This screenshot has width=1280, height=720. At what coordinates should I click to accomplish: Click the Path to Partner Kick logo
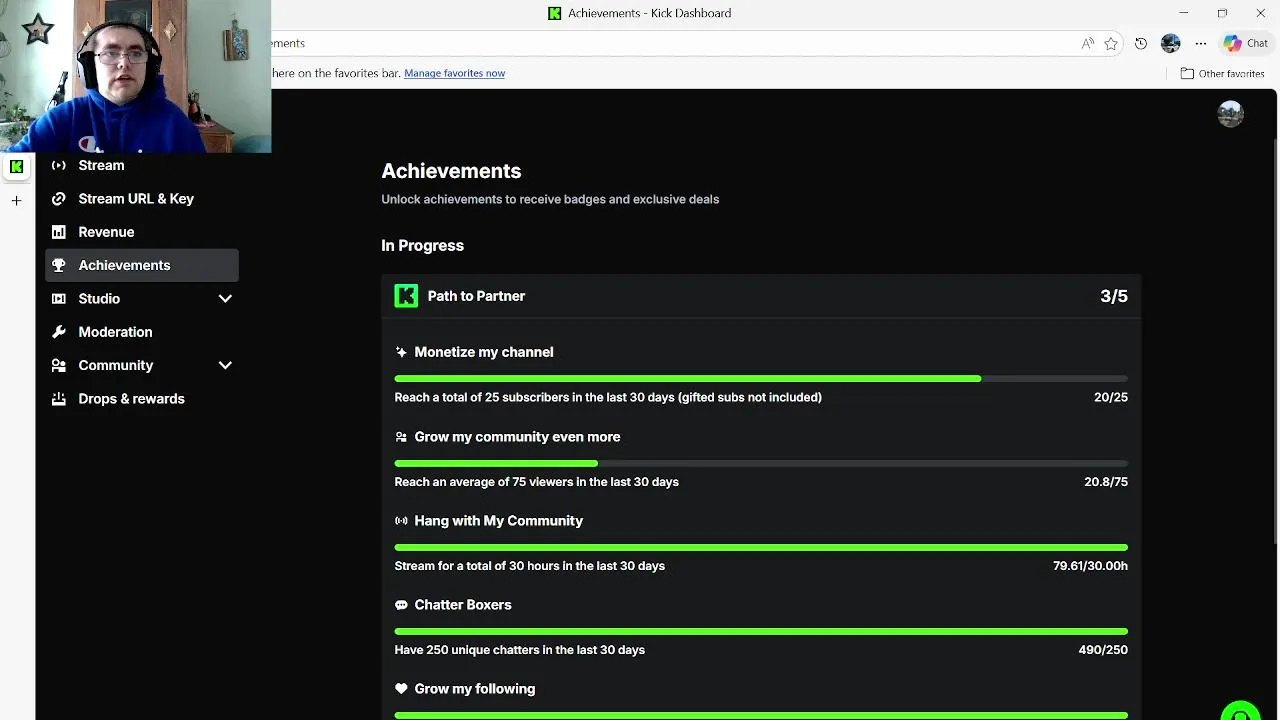[406, 296]
